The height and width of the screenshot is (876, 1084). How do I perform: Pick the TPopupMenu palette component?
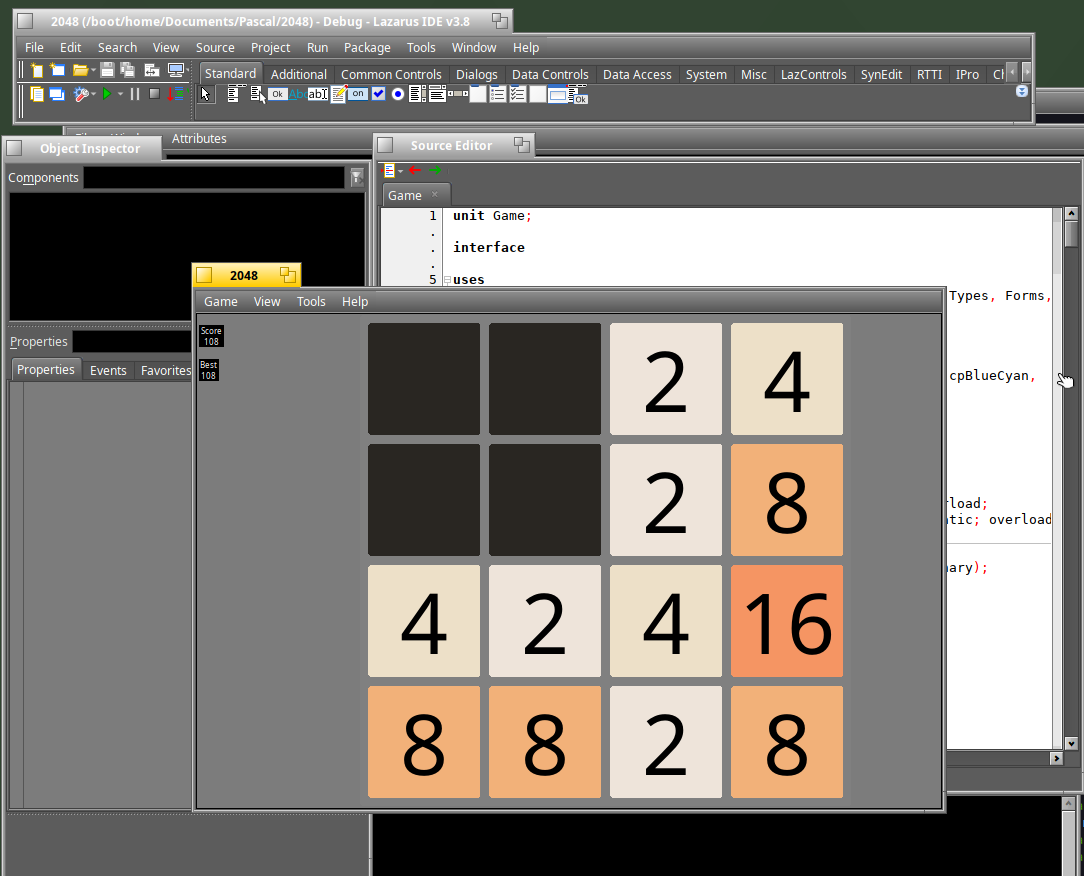coord(258,94)
